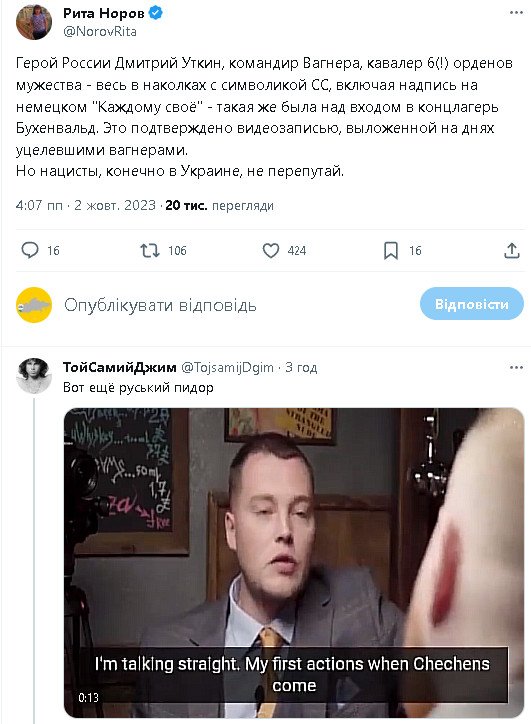Repost the tweet via retweet icon
This screenshot has height=724, width=531.
[150, 250]
